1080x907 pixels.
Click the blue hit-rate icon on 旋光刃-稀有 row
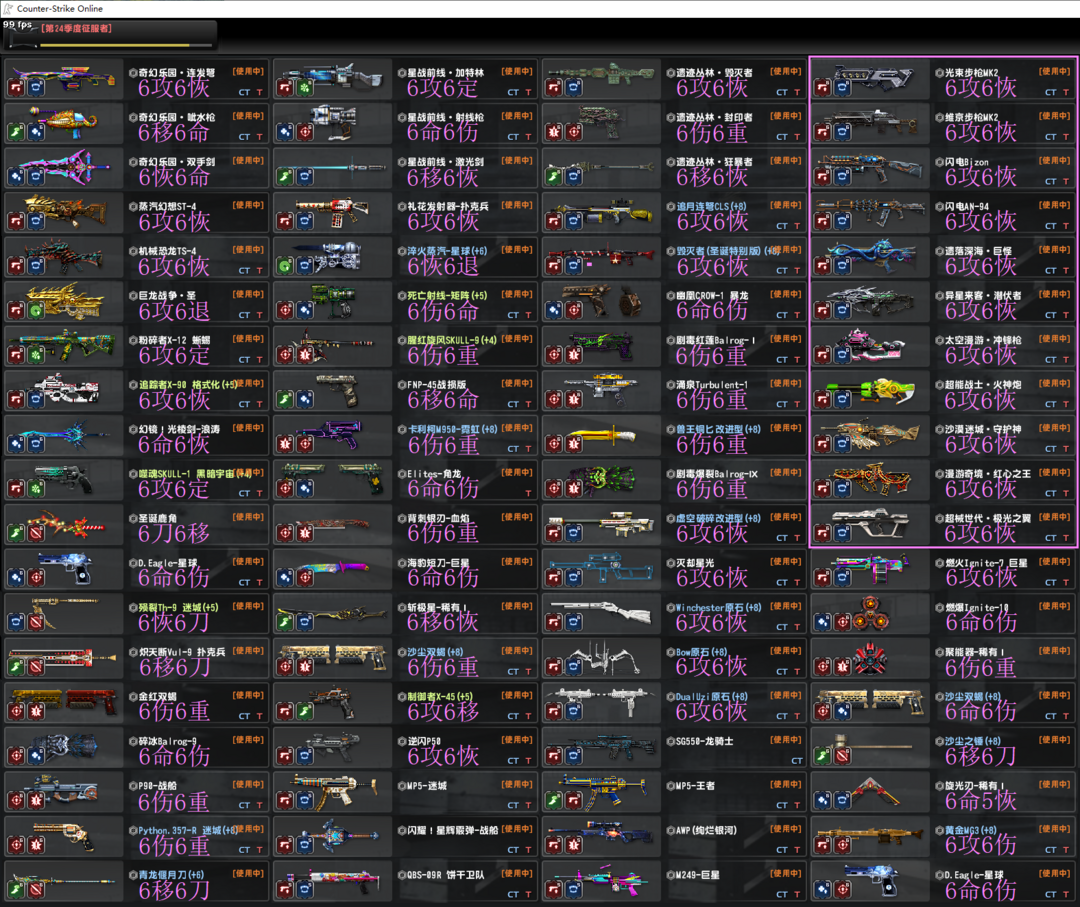coord(823,801)
